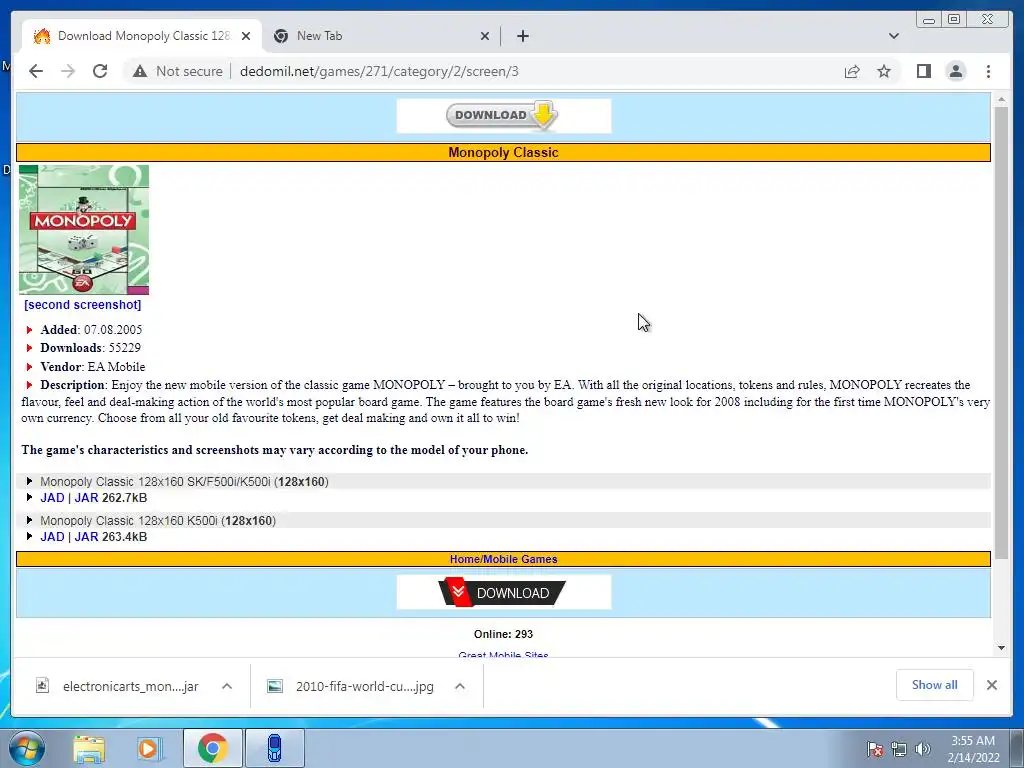The height and width of the screenshot is (768, 1024).
Task: Open the tab search dropdown chevron
Action: [893, 36]
